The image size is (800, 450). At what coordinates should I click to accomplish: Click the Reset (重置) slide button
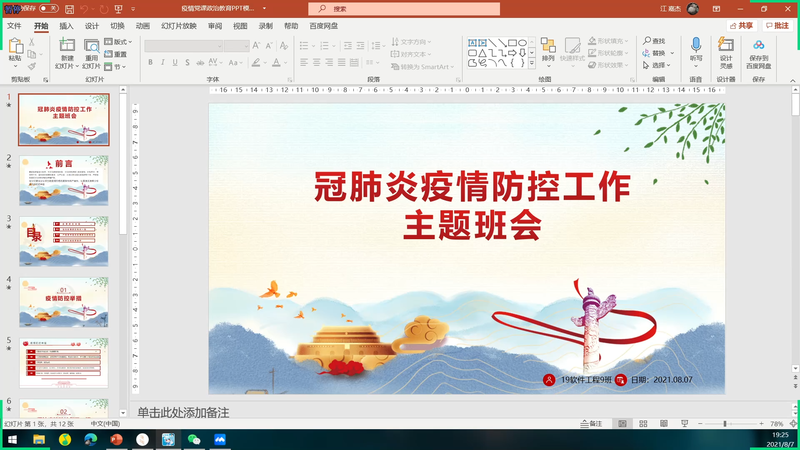116,54
